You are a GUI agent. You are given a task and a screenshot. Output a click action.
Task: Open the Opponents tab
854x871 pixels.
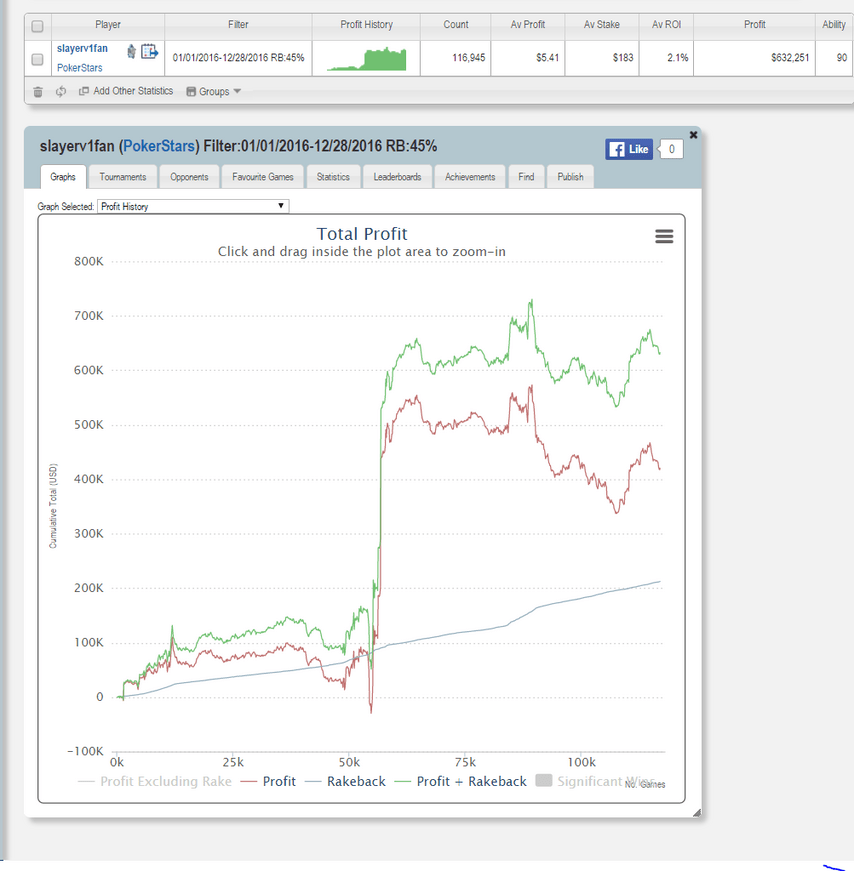[189, 177]
